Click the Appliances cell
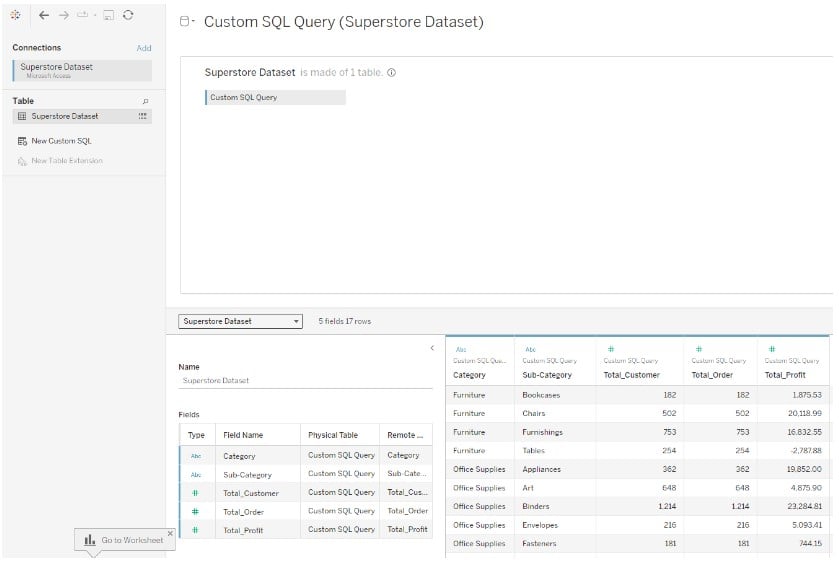This screenshot has width=839, height=566. click(555, 469)
